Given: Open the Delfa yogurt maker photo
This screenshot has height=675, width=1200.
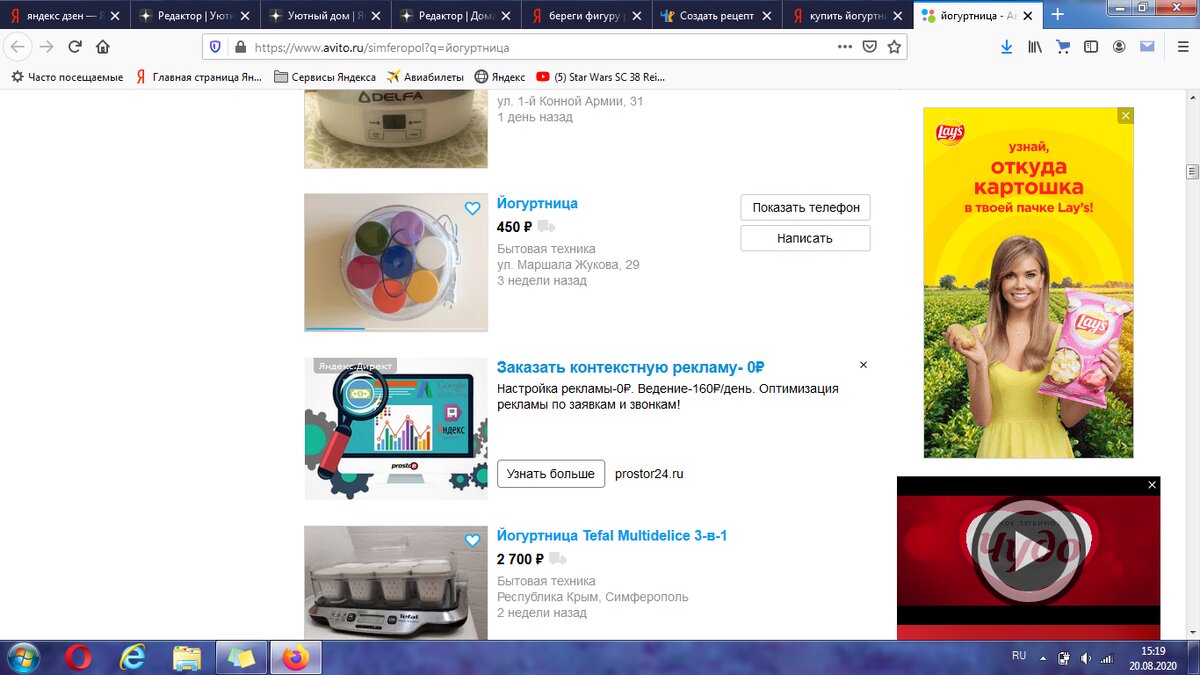Looking at the screenshot, I should [x=396, y=128].
